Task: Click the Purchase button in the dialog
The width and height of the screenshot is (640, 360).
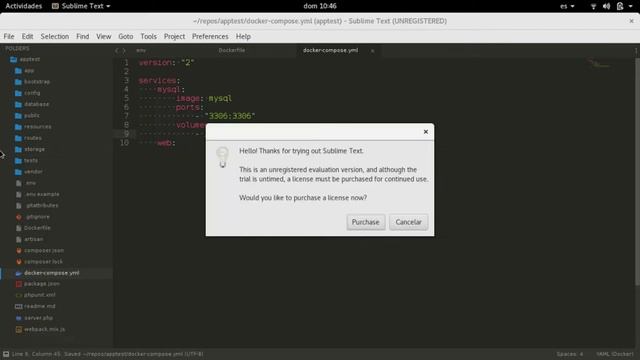Action: pos(366,222)
